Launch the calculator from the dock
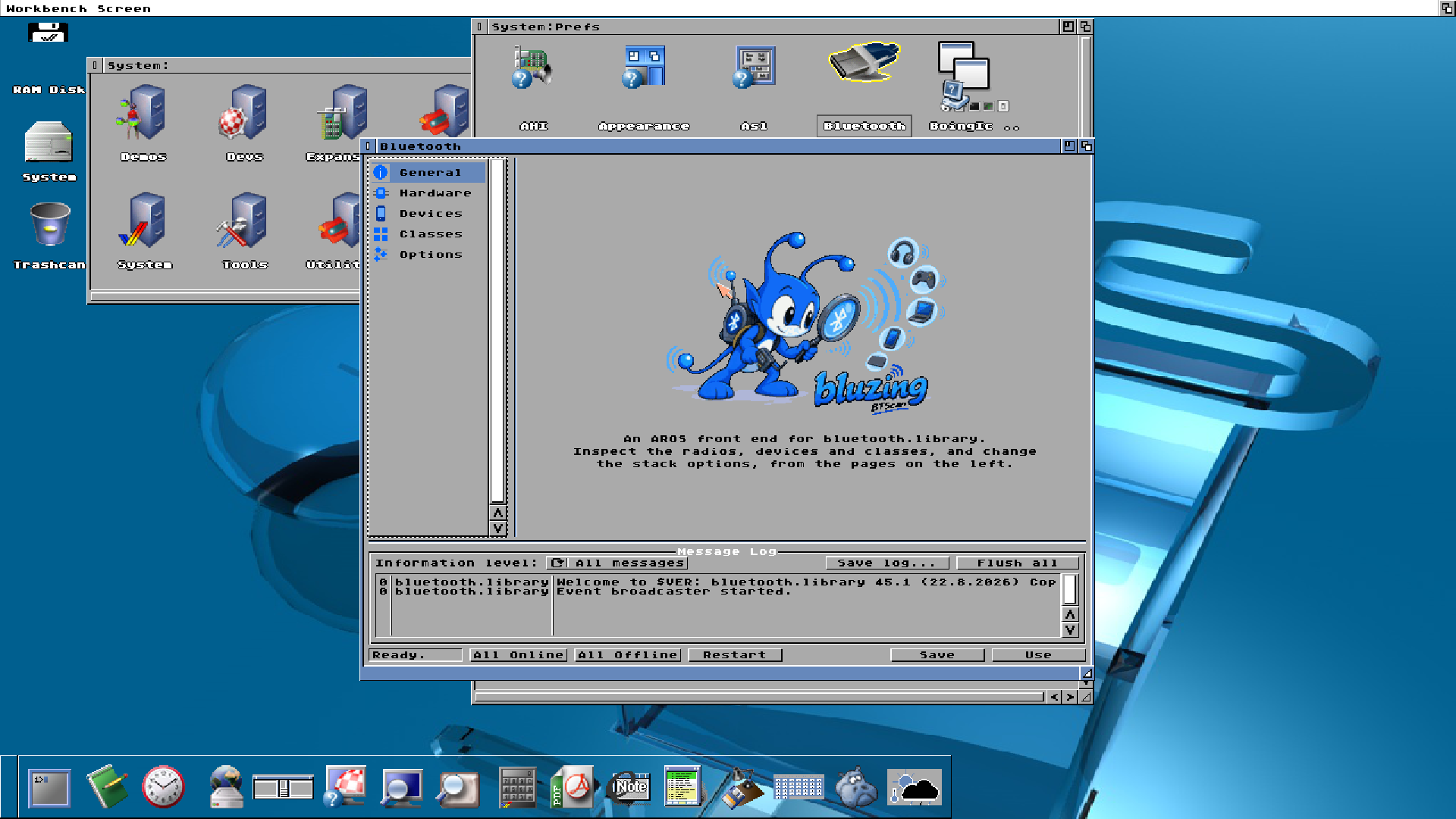 (x=518, y=788)
